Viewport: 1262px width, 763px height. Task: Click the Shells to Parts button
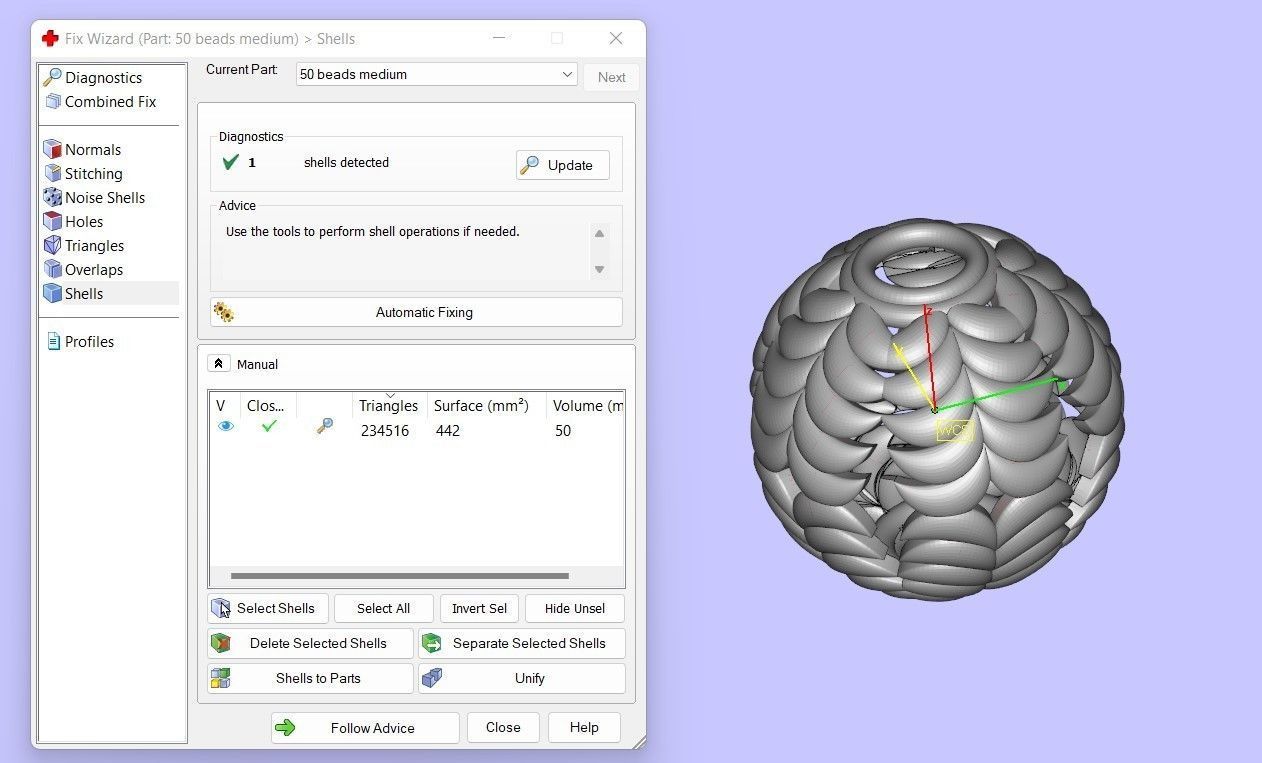tap(310, 678)
